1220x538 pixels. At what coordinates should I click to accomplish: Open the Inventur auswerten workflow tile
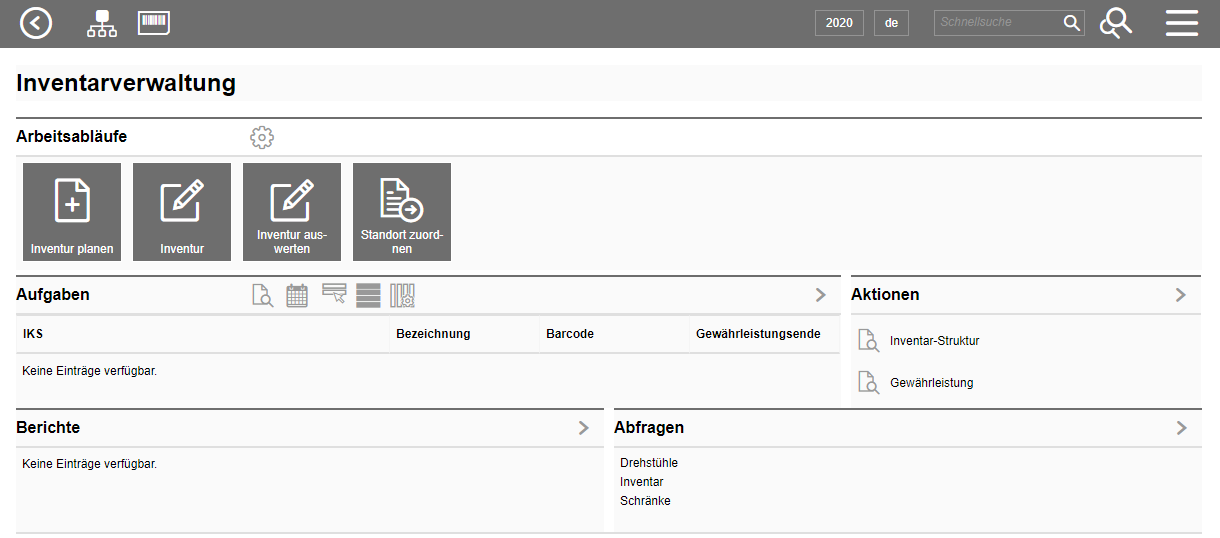click(x=292, y=212)
